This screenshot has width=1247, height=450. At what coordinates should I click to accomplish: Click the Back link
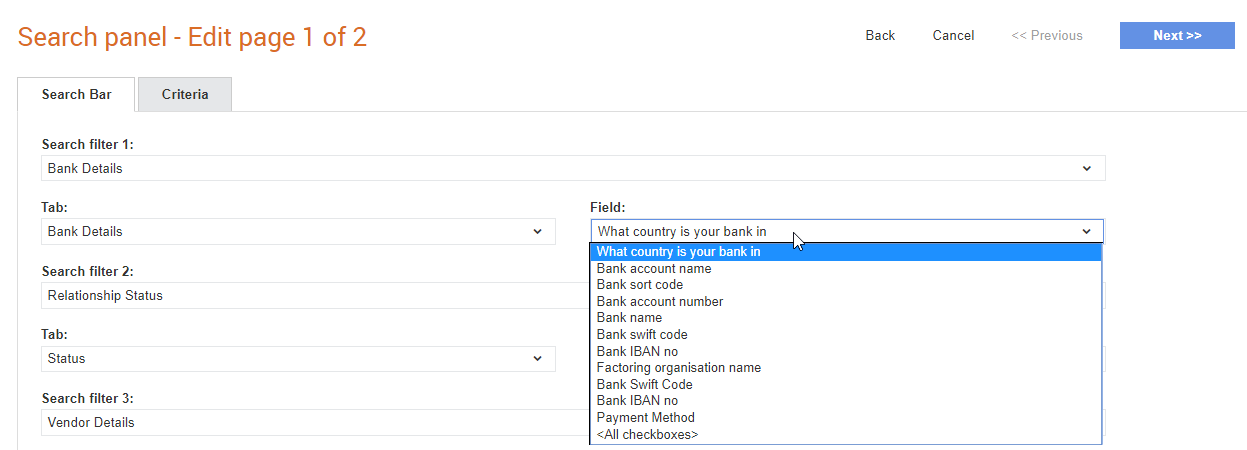tap(880, 35)
